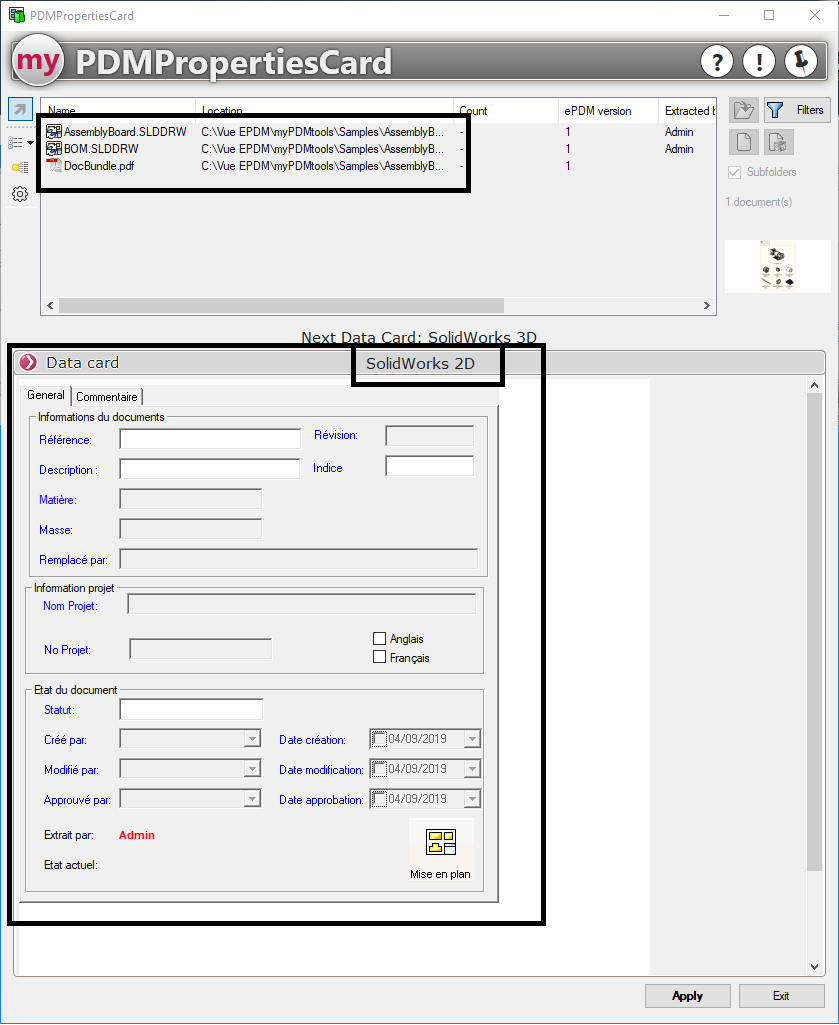
Task: Switch to the Commentaire tab
Action: (108, 397)
